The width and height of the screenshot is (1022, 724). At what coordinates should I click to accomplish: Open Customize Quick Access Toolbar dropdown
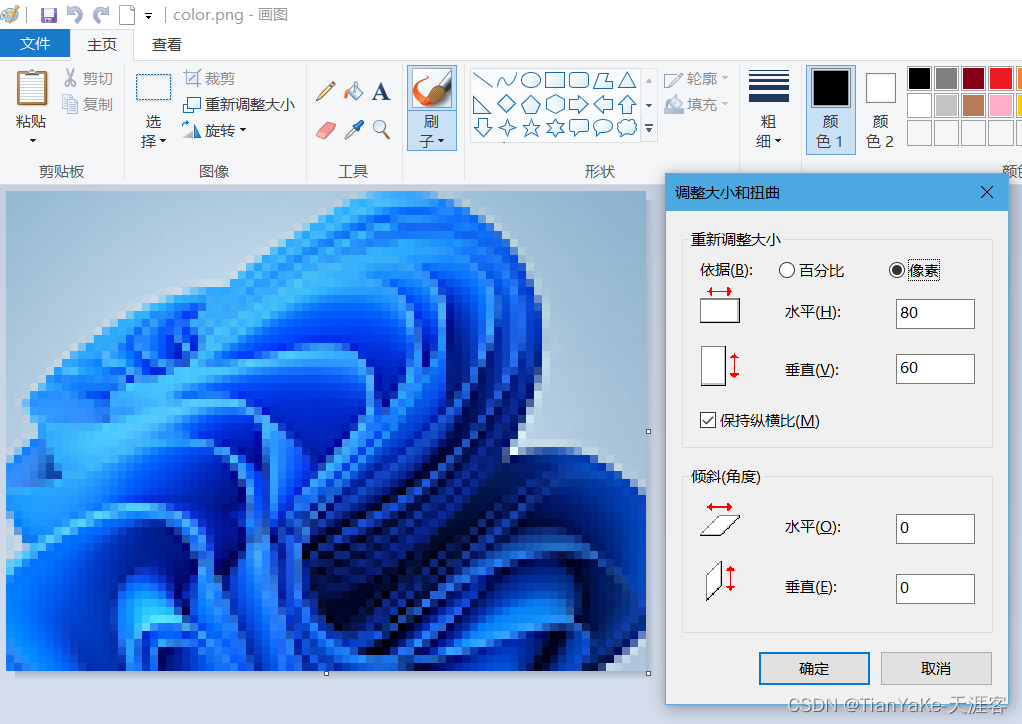pos(149,16)
